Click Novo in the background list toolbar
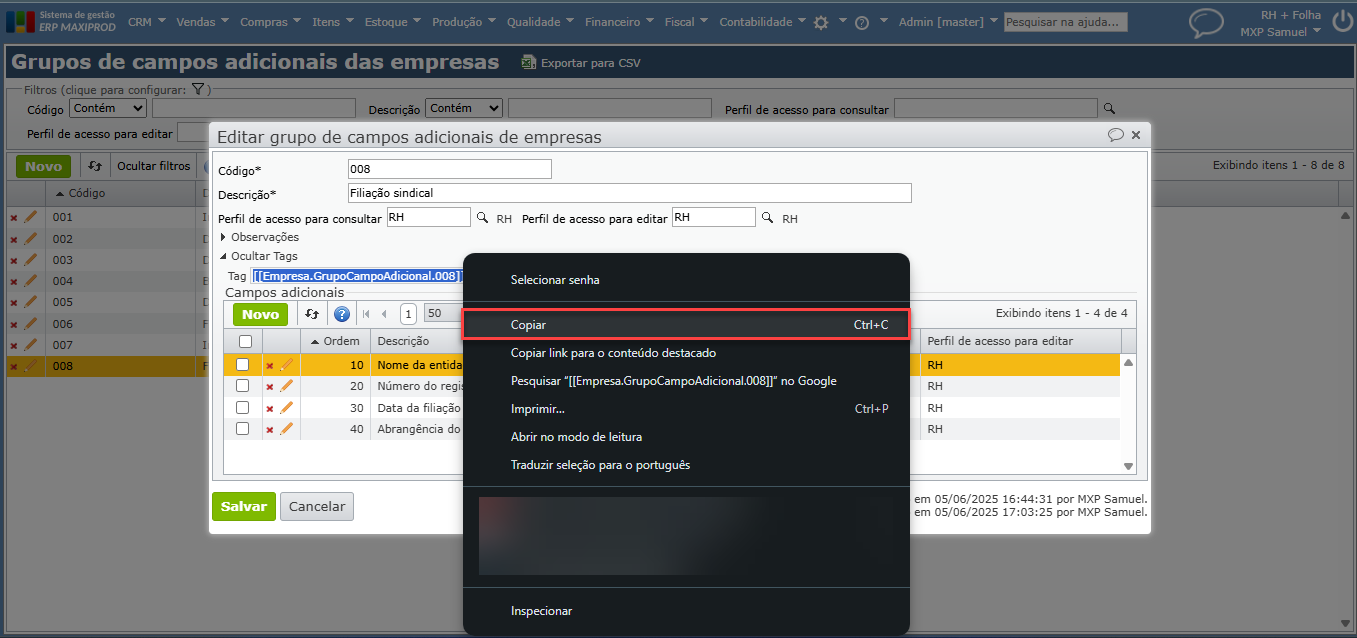The width and height of the screenshot is (1357, 638). (43, 166)
